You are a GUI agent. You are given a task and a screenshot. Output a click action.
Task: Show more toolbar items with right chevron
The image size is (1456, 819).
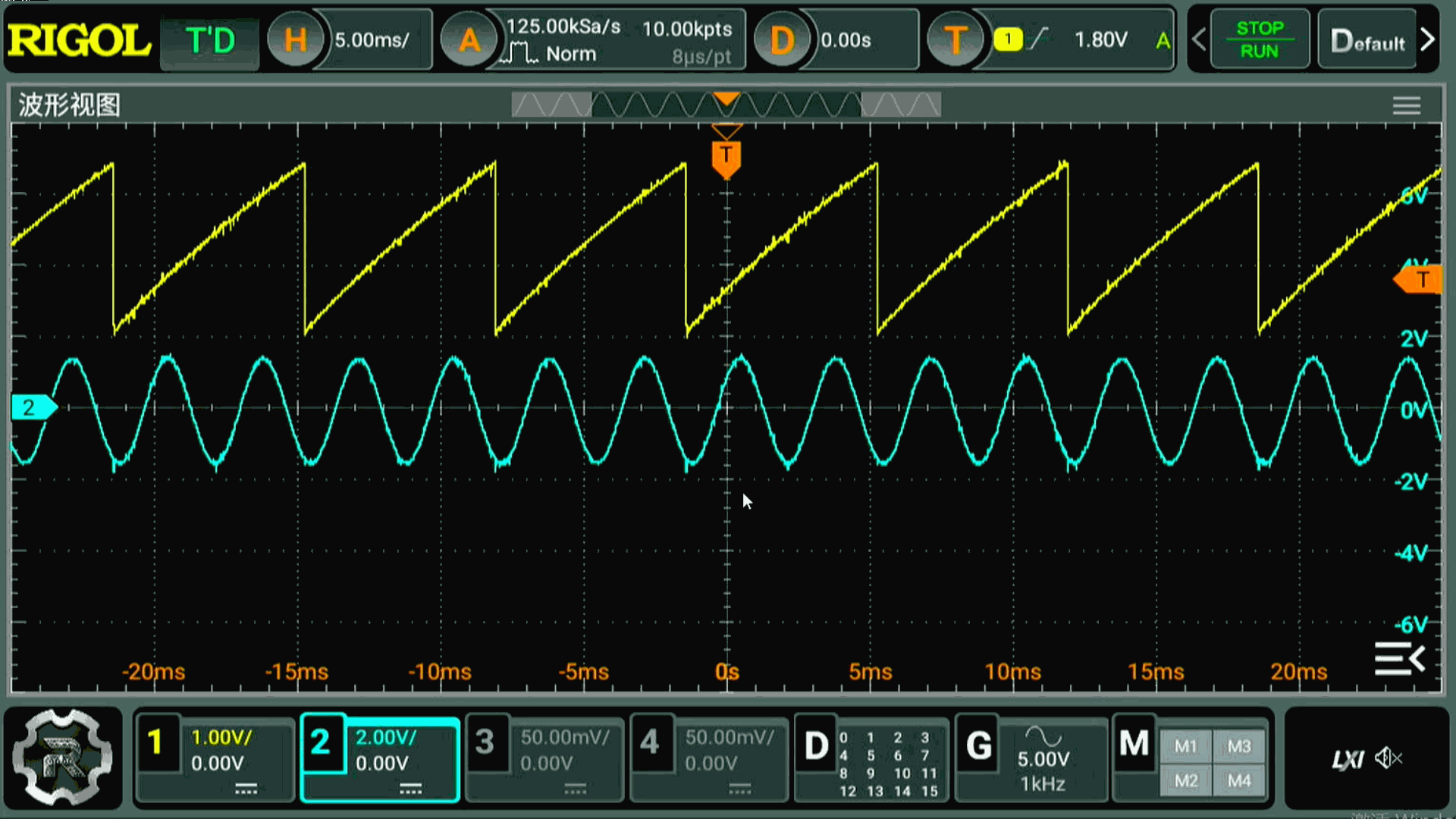pyautogui.click(x=1427, y=39)
